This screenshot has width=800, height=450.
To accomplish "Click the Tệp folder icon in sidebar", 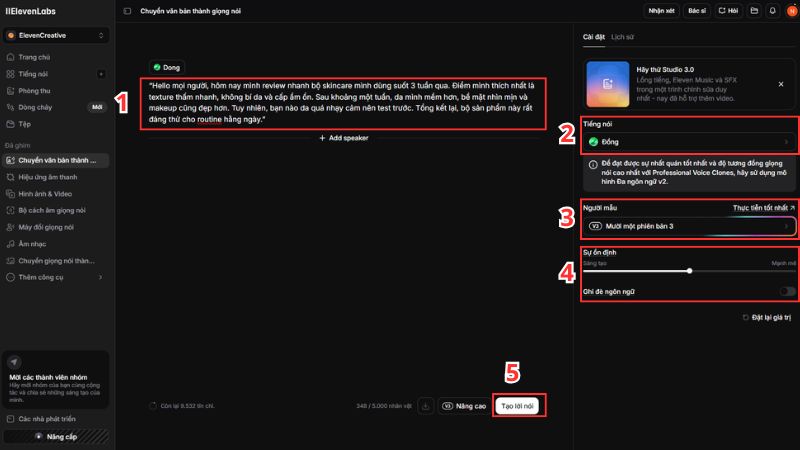I will (10, 124).
